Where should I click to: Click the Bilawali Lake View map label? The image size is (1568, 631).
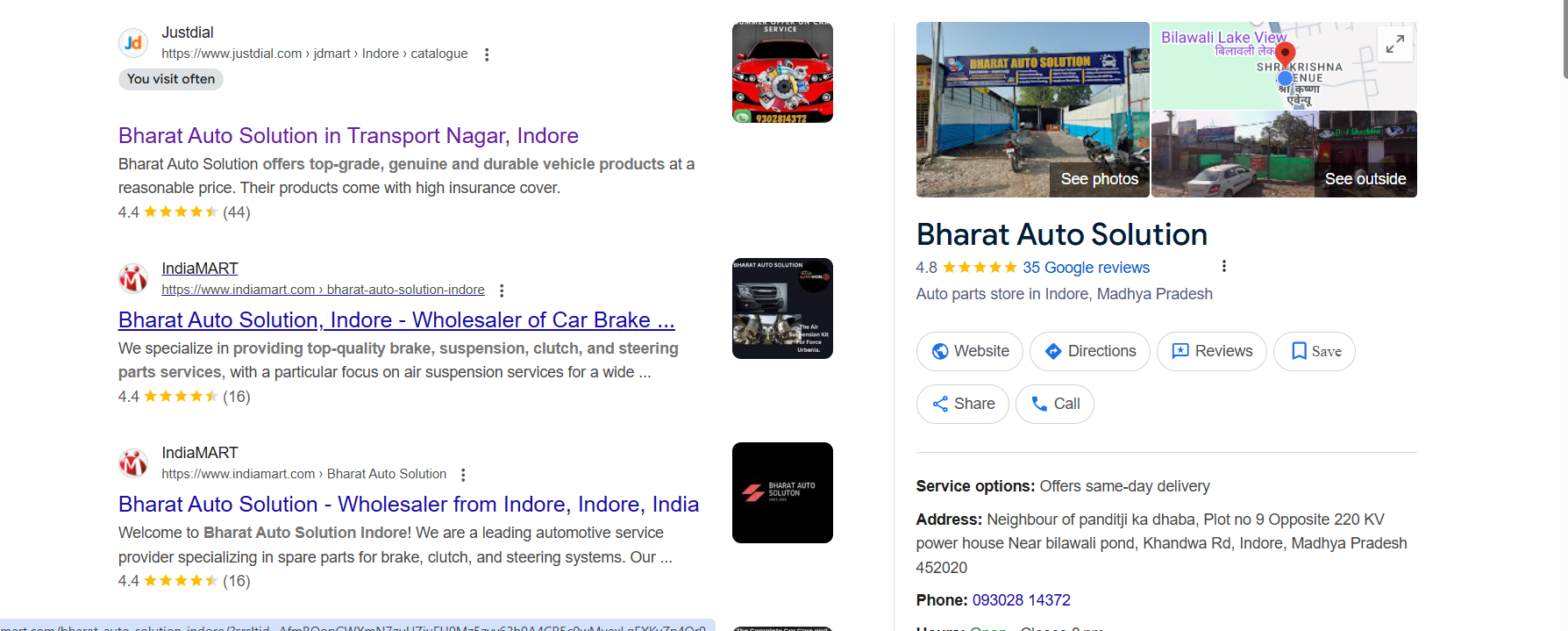(1224, 38)
